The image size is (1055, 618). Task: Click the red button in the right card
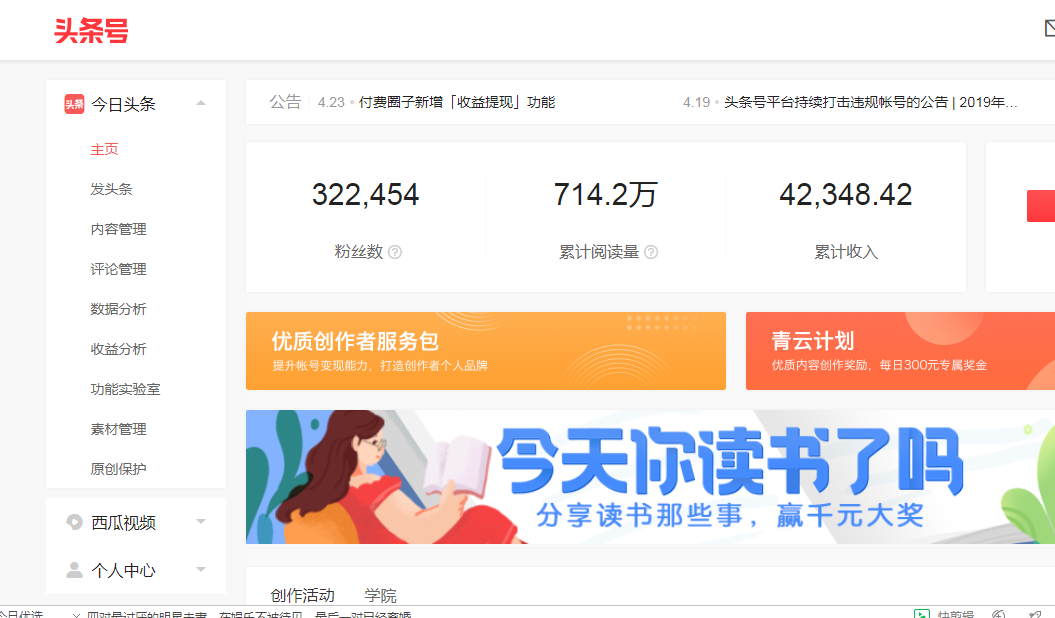pyautogui.click(x=1041, y=206)
